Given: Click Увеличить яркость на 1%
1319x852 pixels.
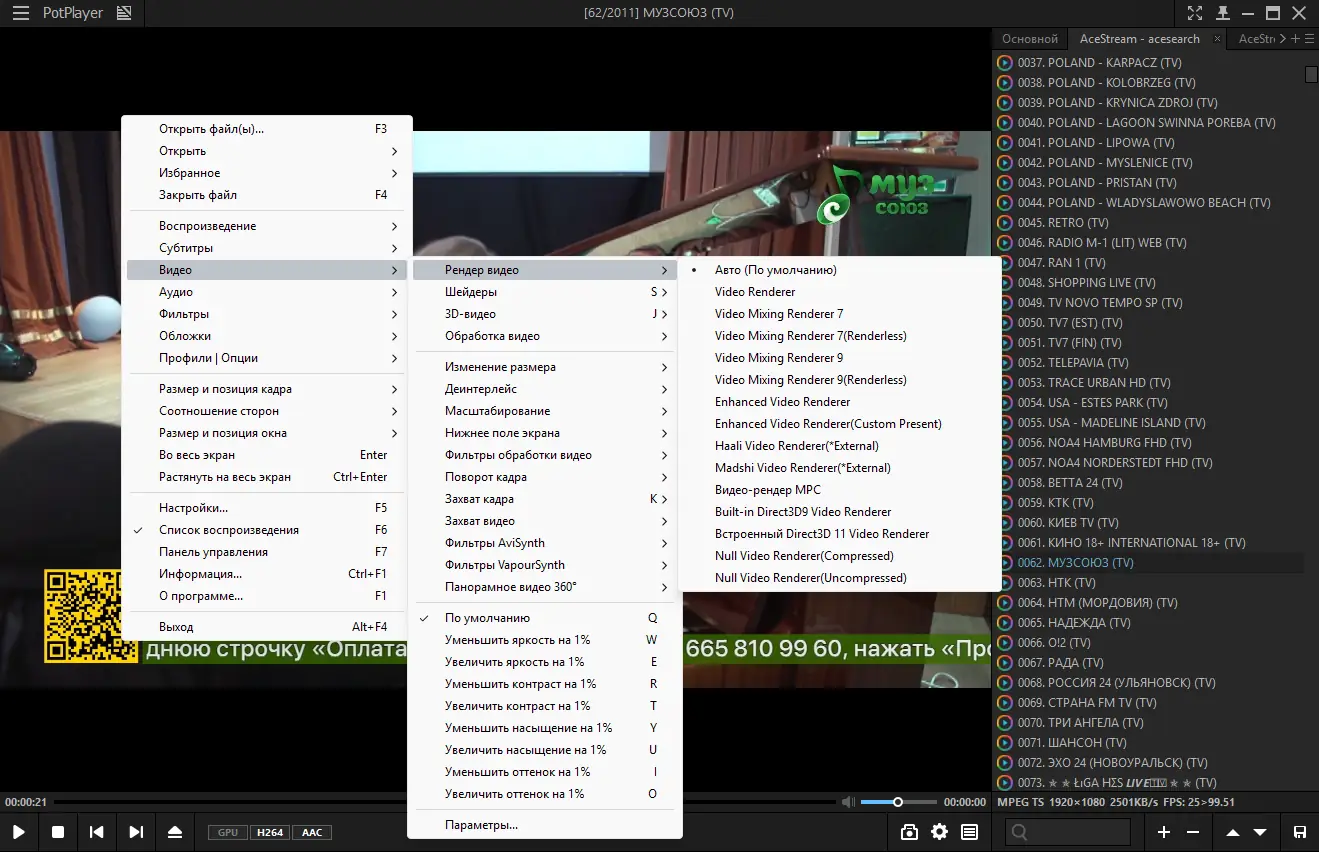Looking at the screenshot, I should 545,662.
